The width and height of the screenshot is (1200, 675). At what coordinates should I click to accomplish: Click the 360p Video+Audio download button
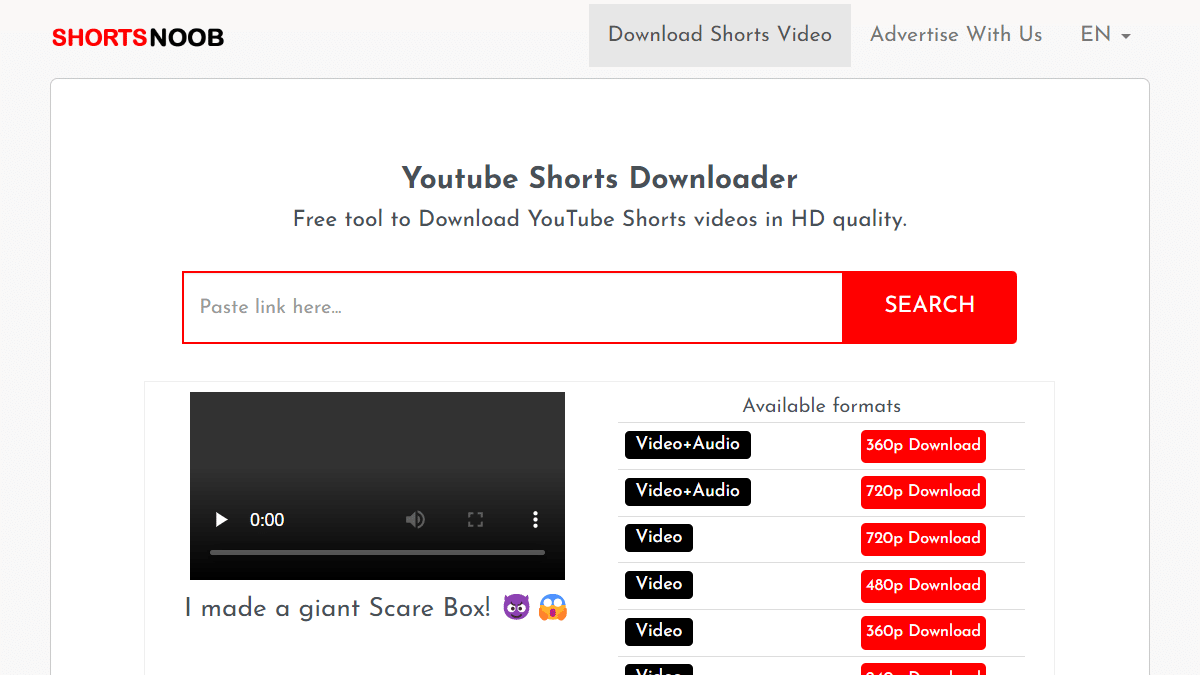point(923,446)
